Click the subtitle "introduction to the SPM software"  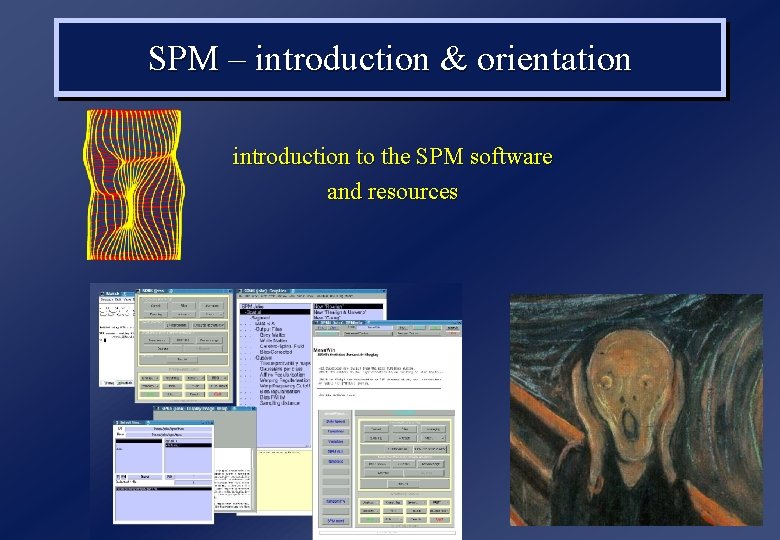pyautogui.click(x=392, y=157)
